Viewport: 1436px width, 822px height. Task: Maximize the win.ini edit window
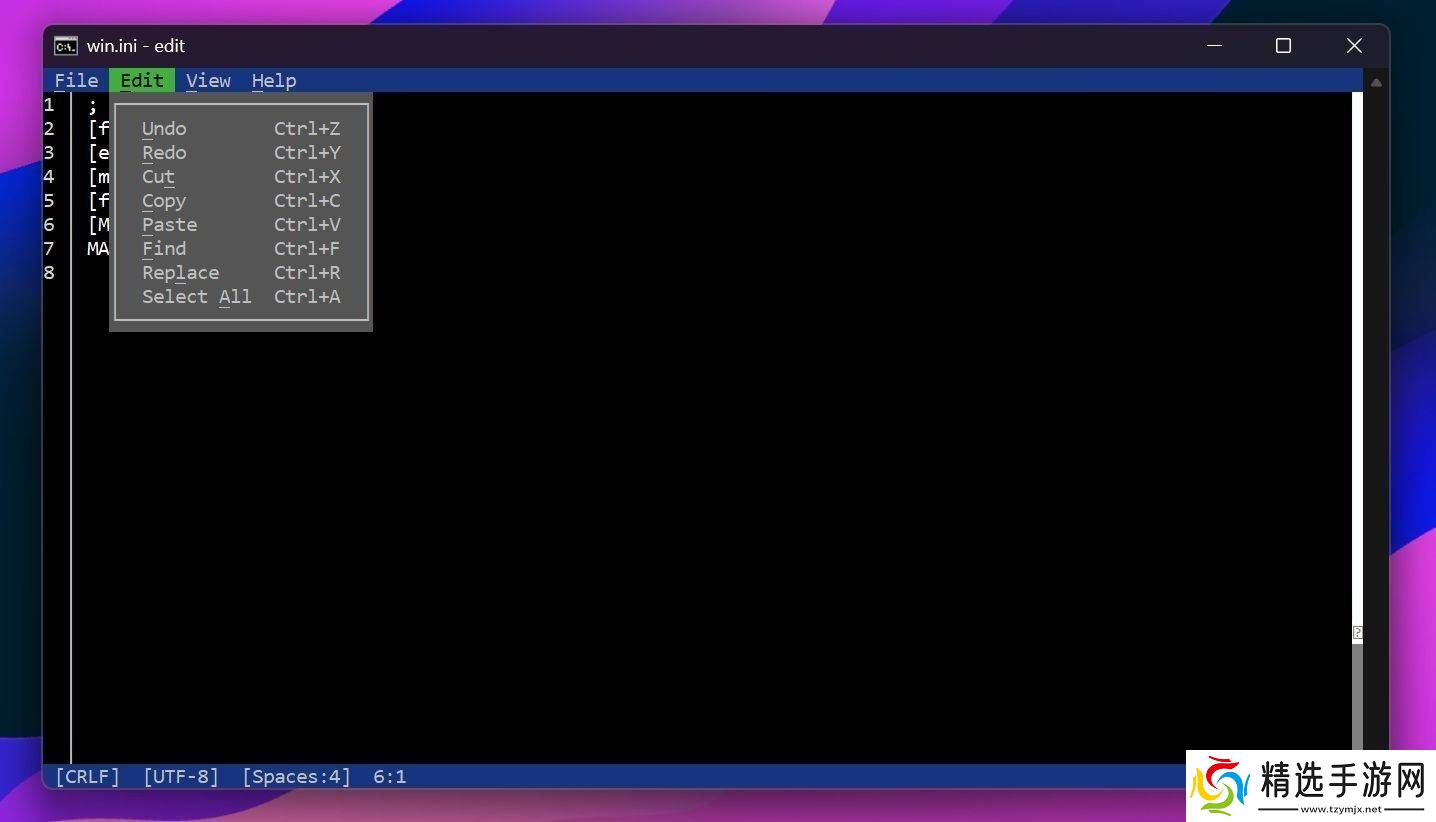[x=1283, y=46]
